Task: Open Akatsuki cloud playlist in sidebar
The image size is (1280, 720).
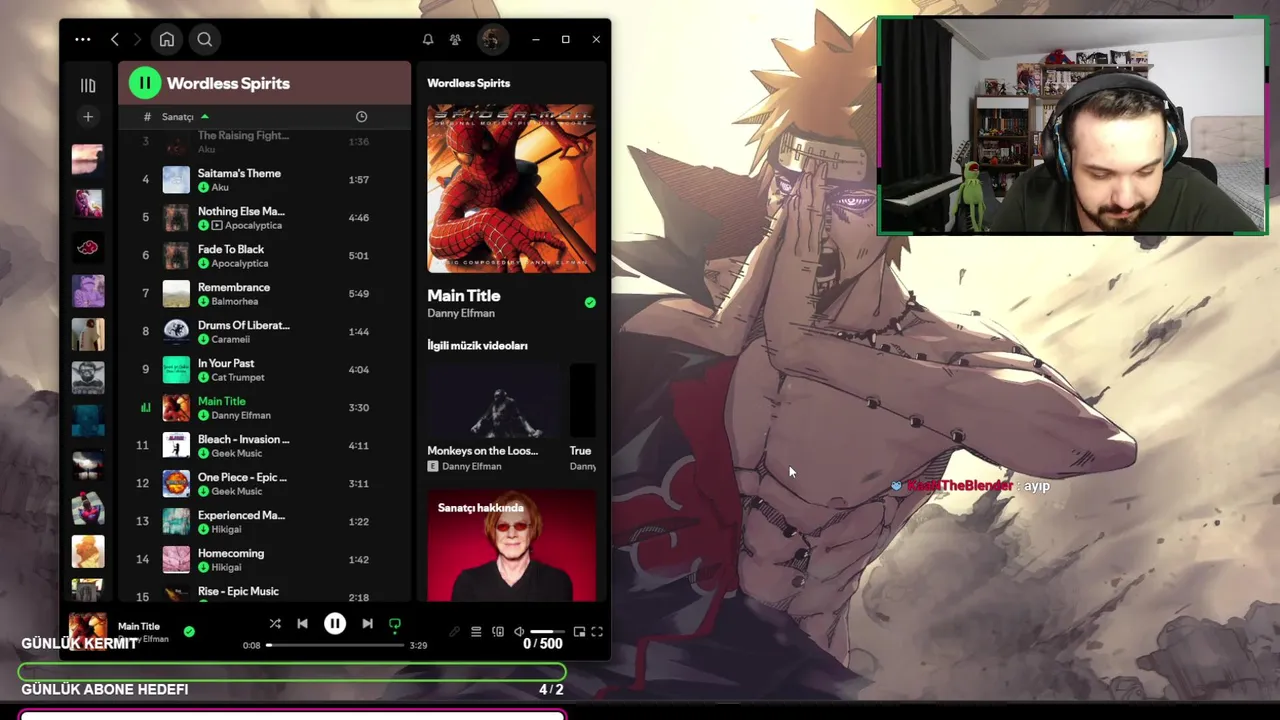Action: [88, 247]
